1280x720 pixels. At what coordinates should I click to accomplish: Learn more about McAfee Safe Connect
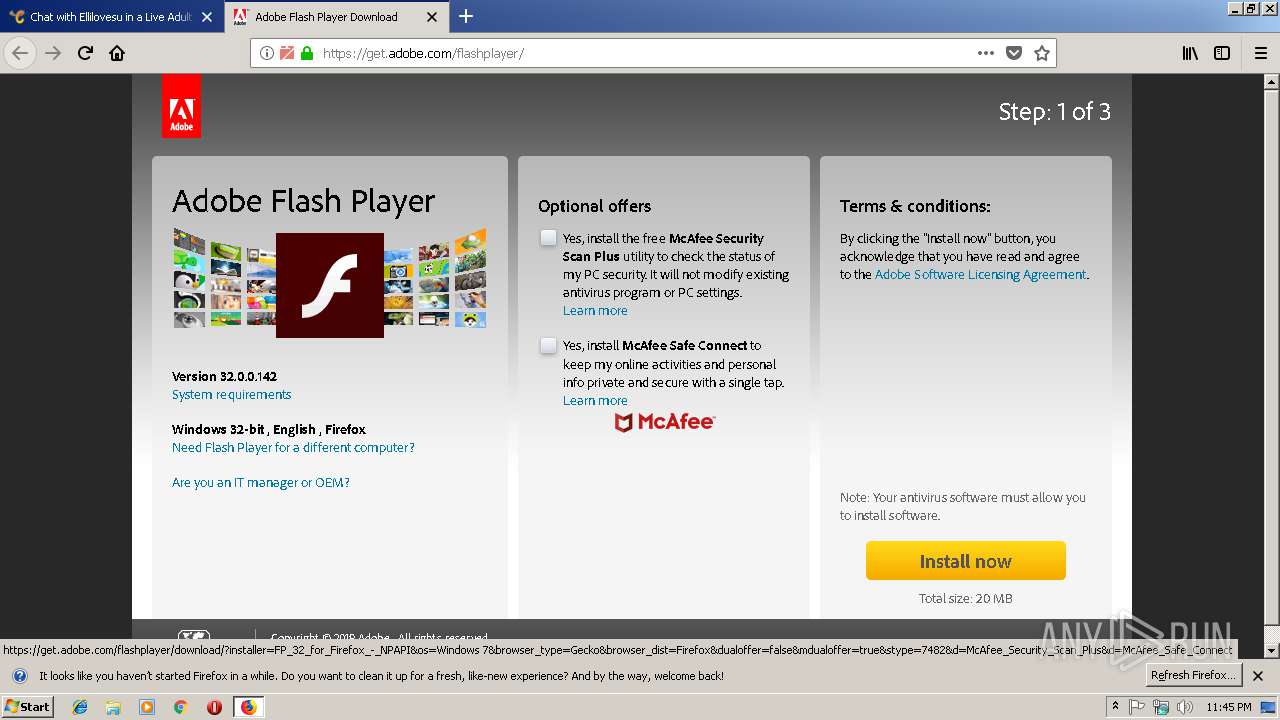click(595, 401)
